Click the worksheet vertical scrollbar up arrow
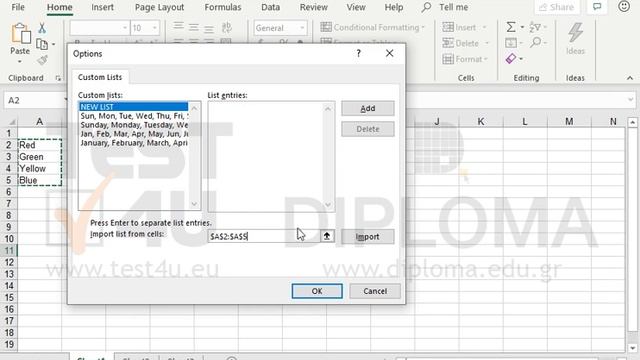Image resolution: width=640 pixels, height=360 pixels. pos(632,122)
